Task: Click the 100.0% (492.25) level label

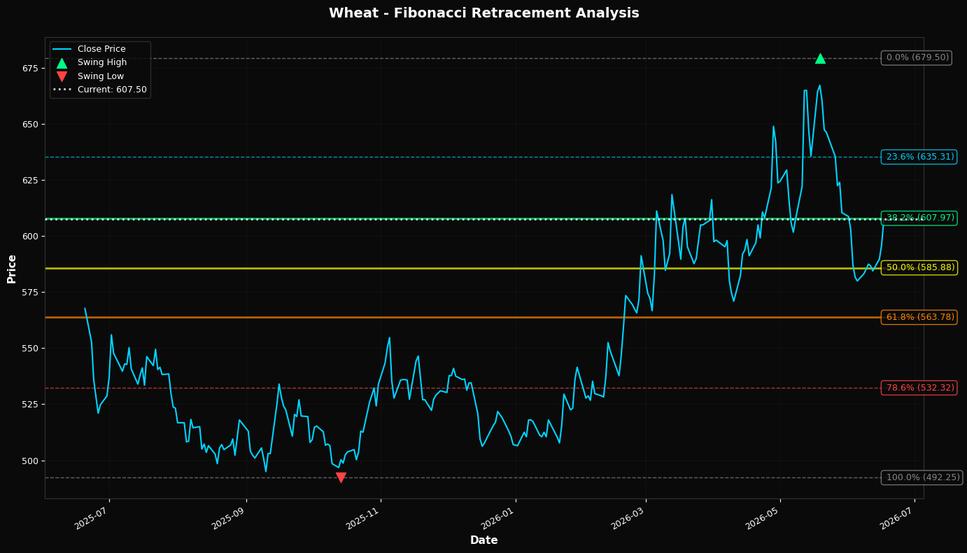Action: pyautogui.click(x=921, y=478)
